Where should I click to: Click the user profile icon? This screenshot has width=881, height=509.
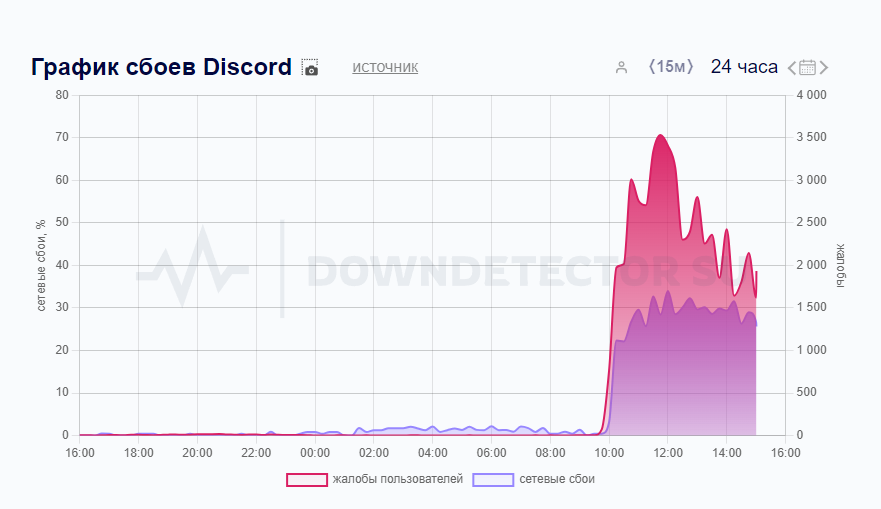(621, 68)
